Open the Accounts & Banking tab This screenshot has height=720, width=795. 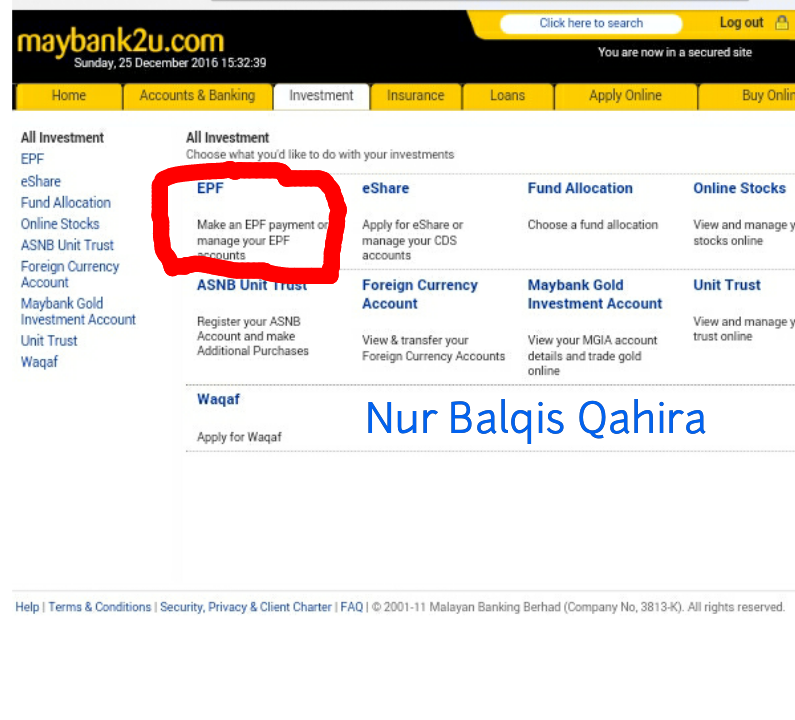pyautogui.click(x=197, y=96)
